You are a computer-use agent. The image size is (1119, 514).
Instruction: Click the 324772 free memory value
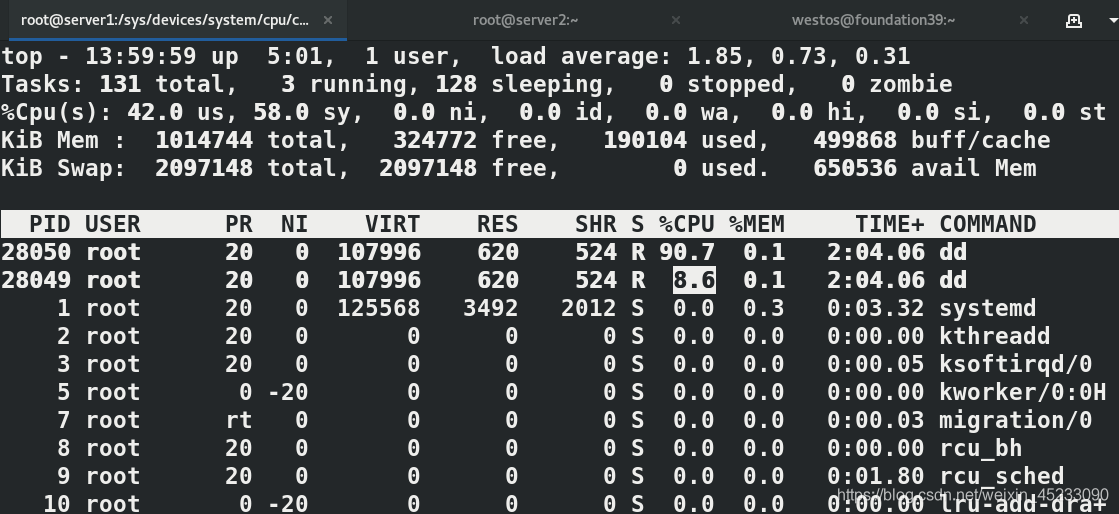[x=435, y=140]
